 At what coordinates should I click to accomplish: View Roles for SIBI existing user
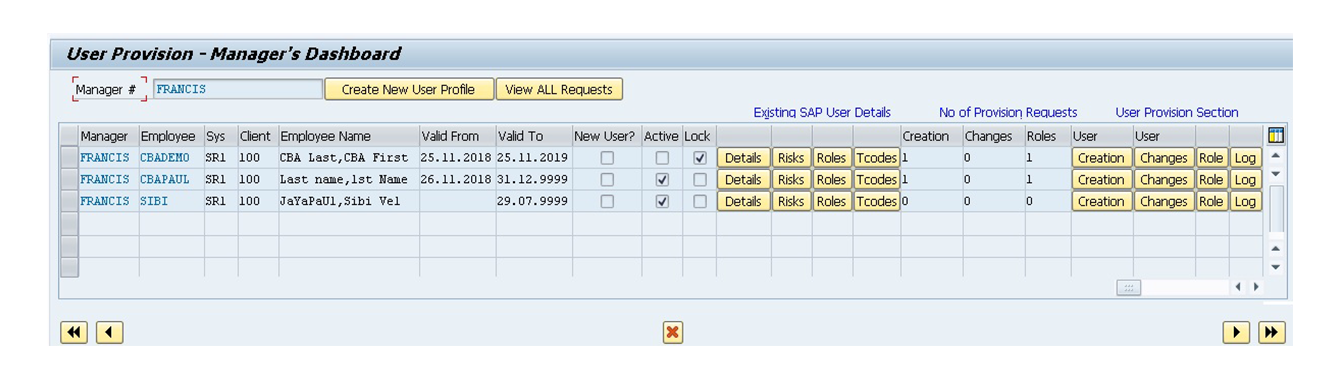coord(831,202)
